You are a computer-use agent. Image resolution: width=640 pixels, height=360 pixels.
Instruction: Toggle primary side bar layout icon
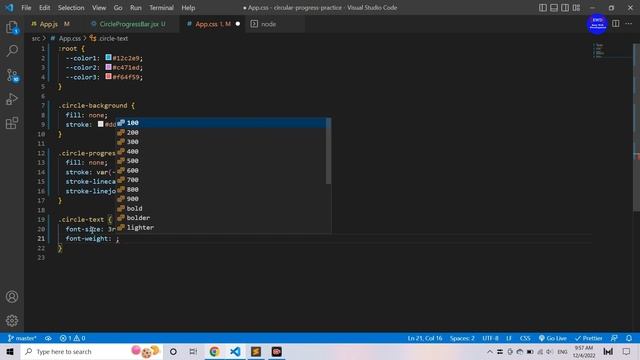(x=542, y=8)
